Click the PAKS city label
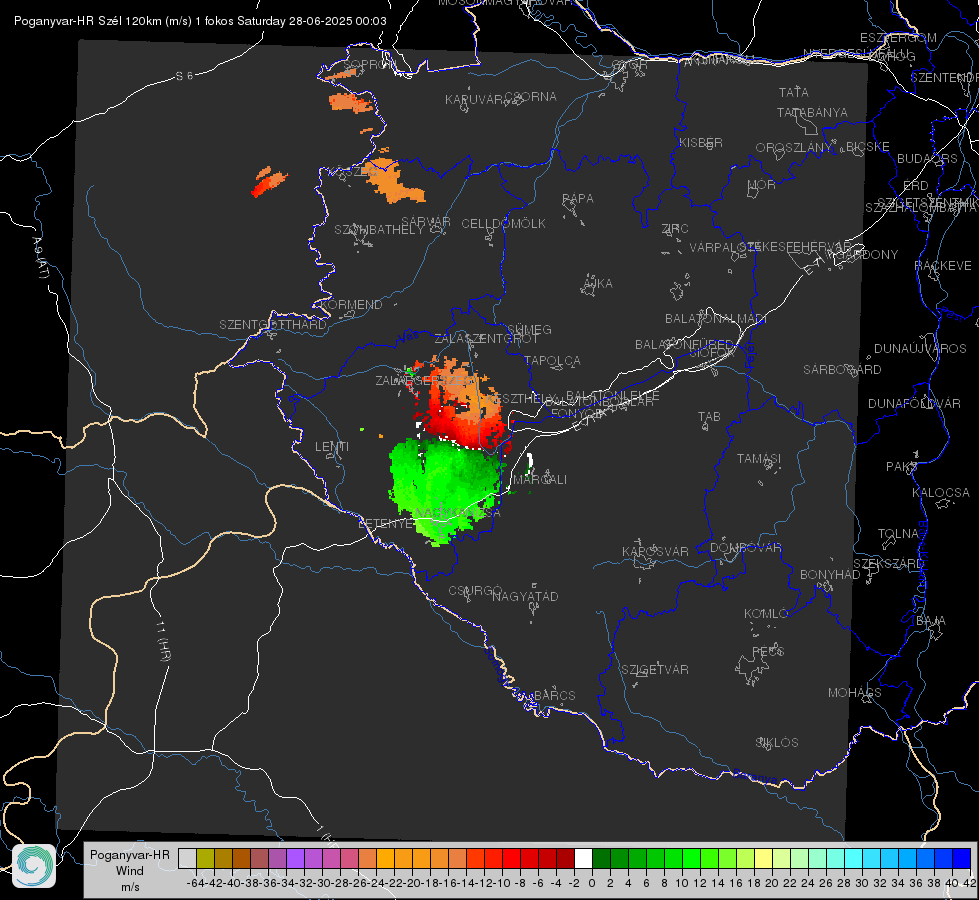Screen dimensions: 979x900 [902, 467]
